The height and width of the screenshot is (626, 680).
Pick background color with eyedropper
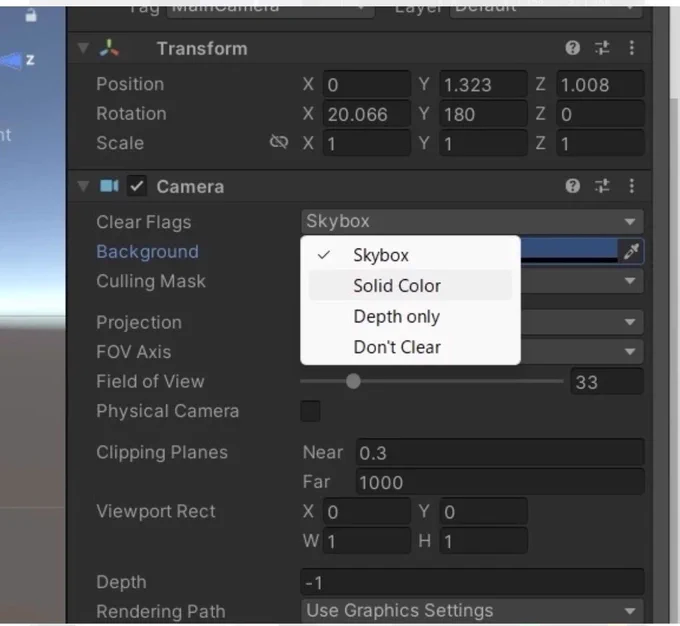[631, 251]
